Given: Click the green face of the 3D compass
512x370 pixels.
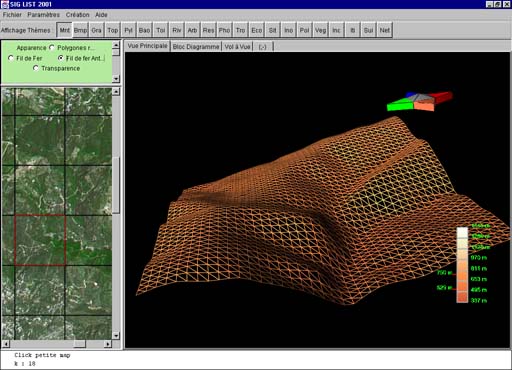Looking at the screenshot, I should click(x=400, y=105).
